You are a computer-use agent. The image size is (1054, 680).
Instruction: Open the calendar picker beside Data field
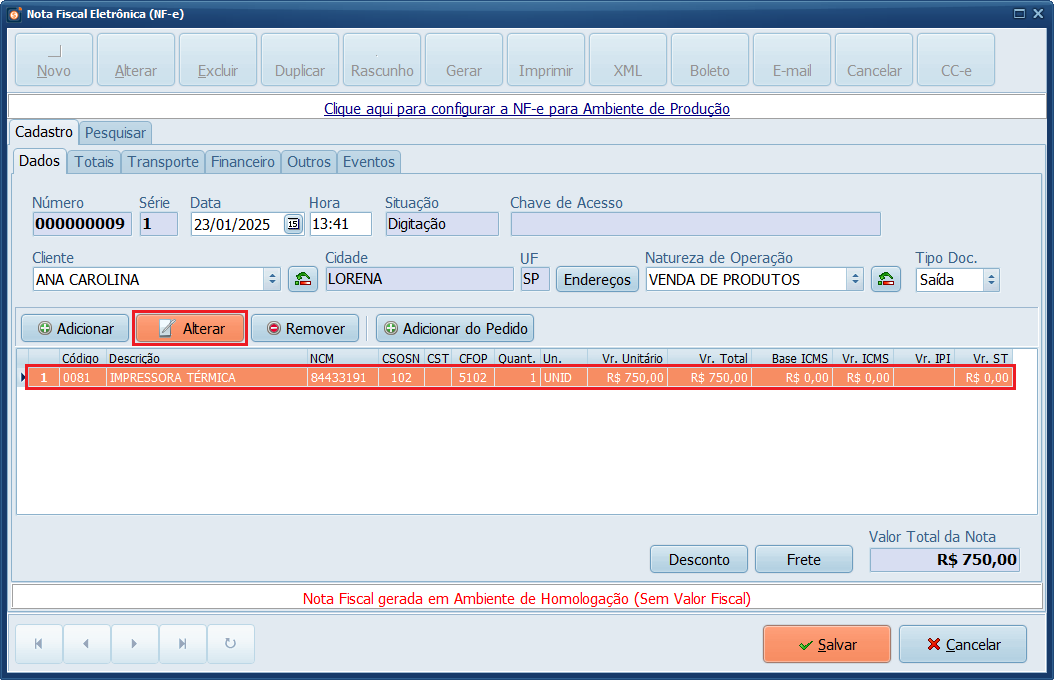[x=293, y=224]
